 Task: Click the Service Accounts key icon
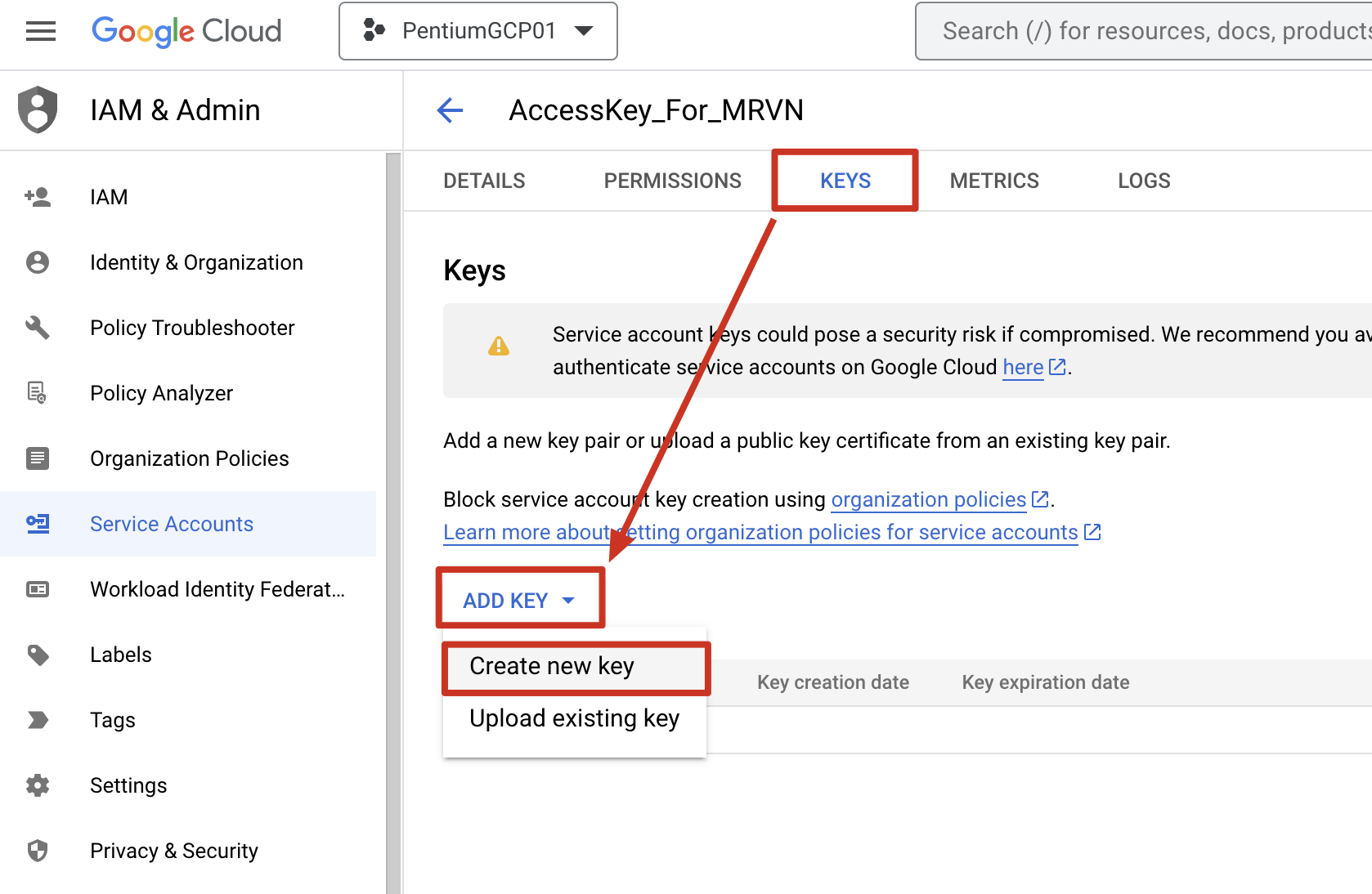pos(38,524)
